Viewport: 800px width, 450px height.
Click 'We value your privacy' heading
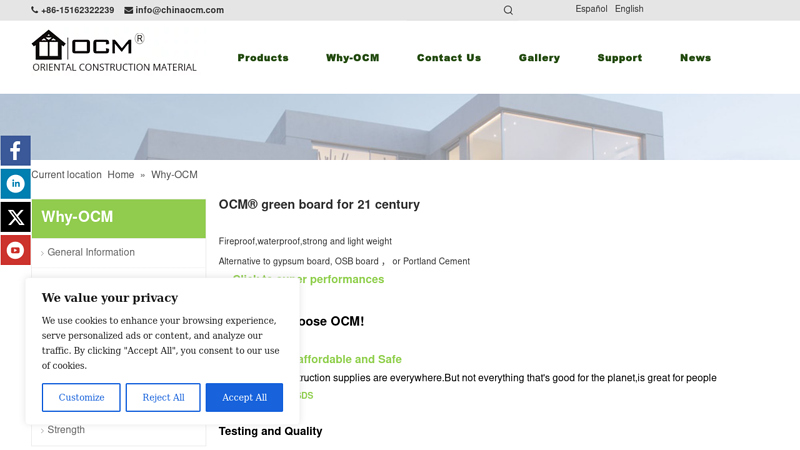pyautogui.click(x=110, y=297)
